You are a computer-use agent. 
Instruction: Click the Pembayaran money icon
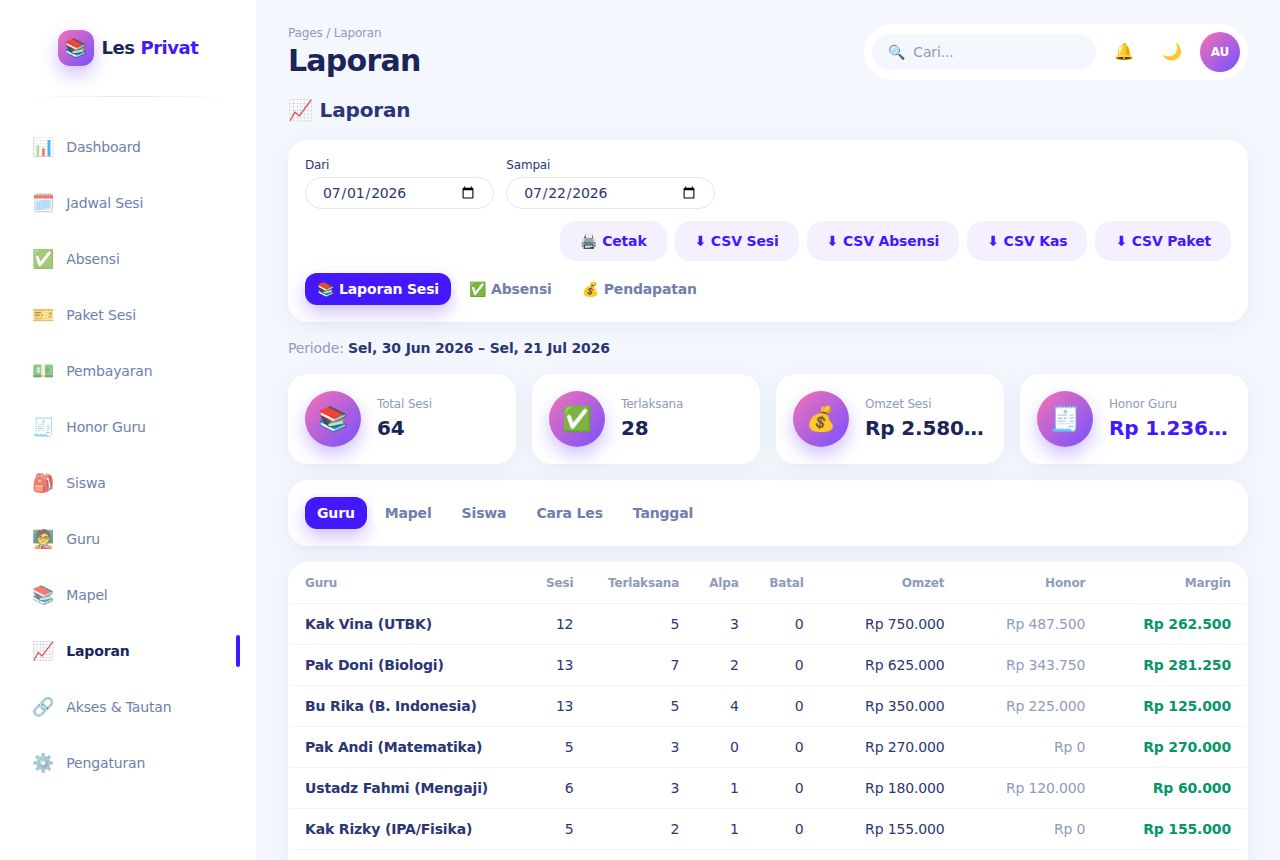pyautogui.click(x=43, y=371)
